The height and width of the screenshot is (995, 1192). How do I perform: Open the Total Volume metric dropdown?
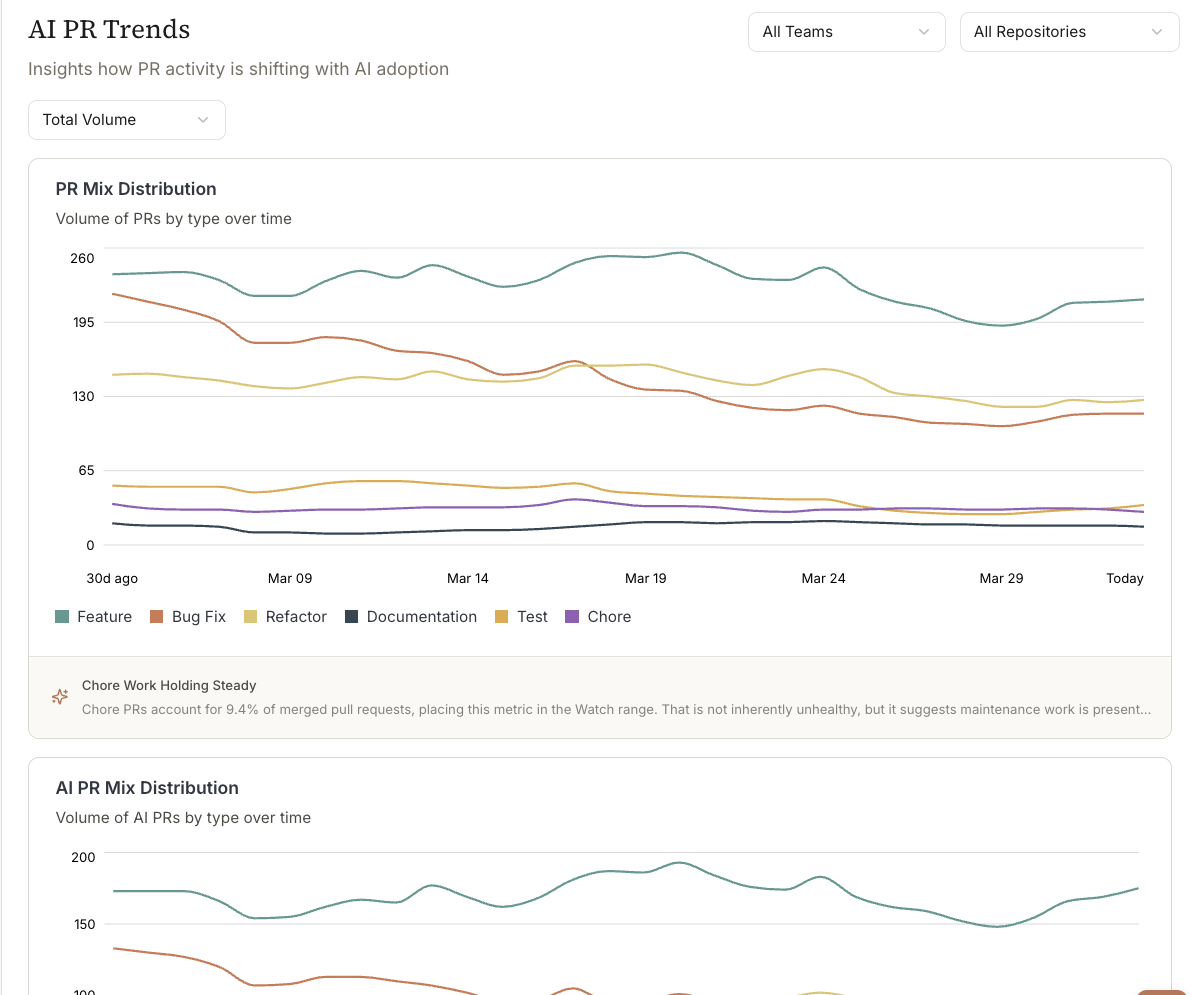click(x=127, y=120)
